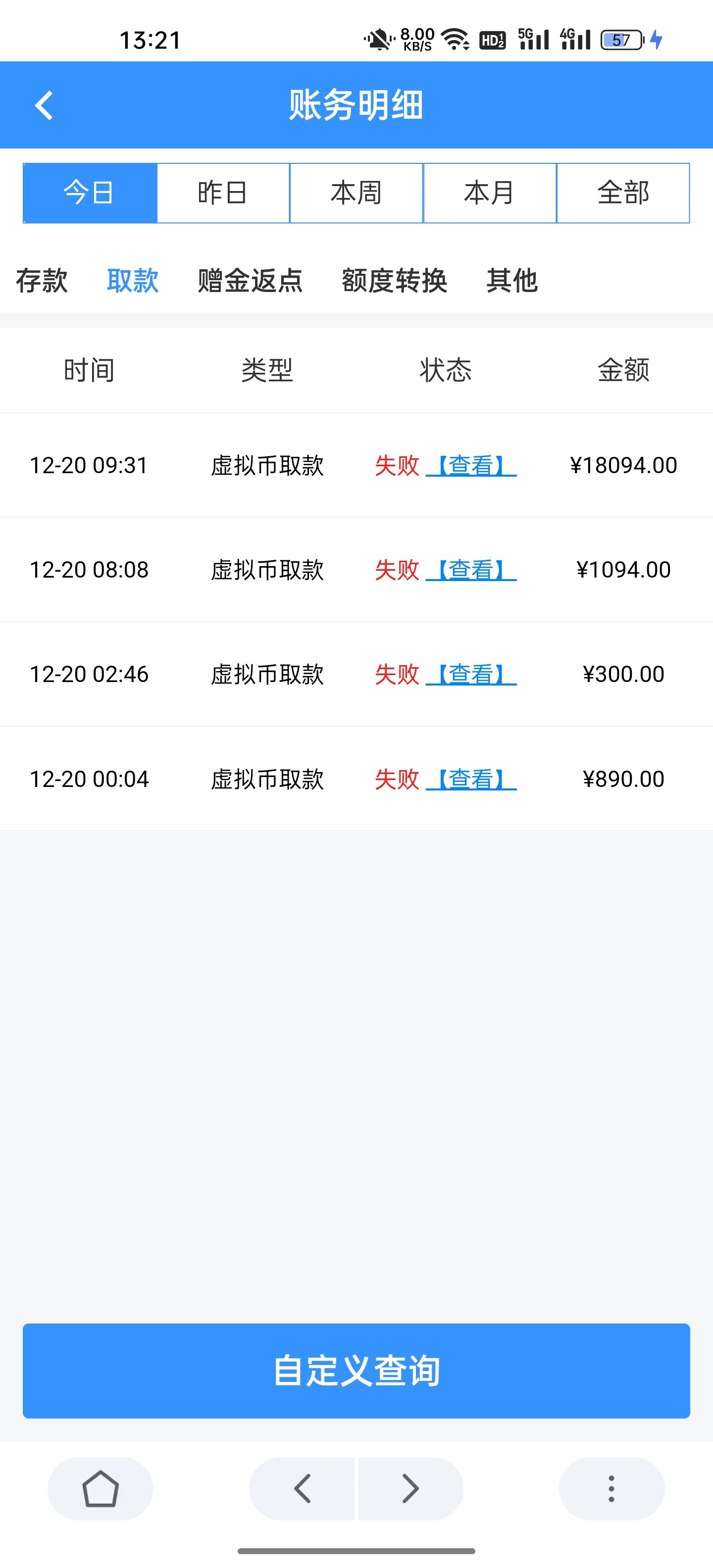The height and width of the screenshot is (1568, 713).
Task: Select the 今日 date filter
Action: point(90,193)
